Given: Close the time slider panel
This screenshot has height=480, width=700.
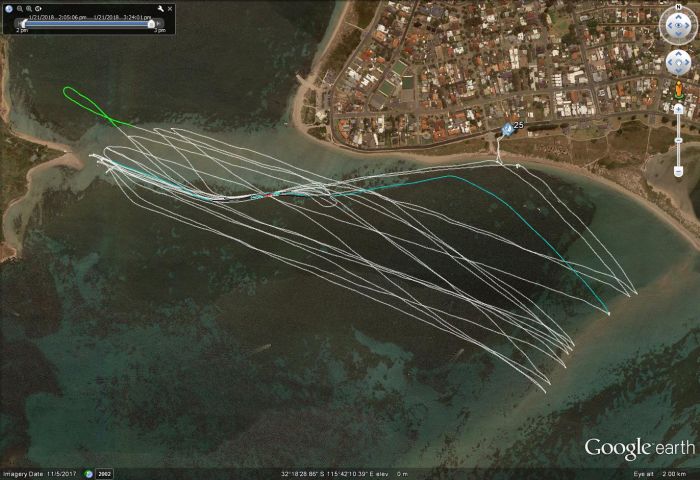Looking at the screenshot, I should pos(169,8).
